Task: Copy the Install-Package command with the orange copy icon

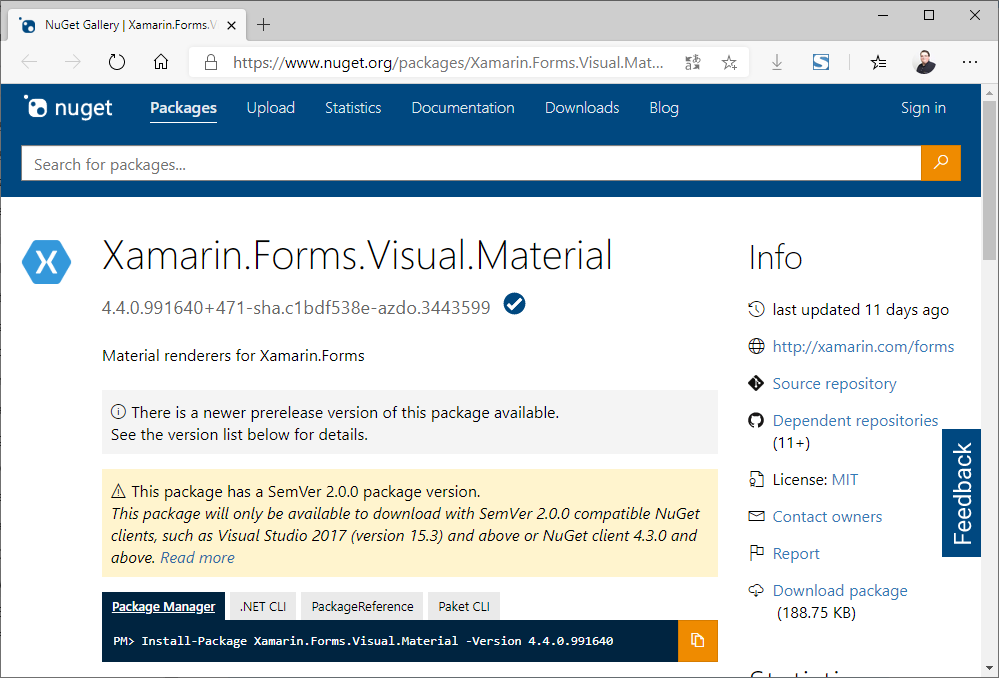Action: pyautogui.click(x=698, y=641)
